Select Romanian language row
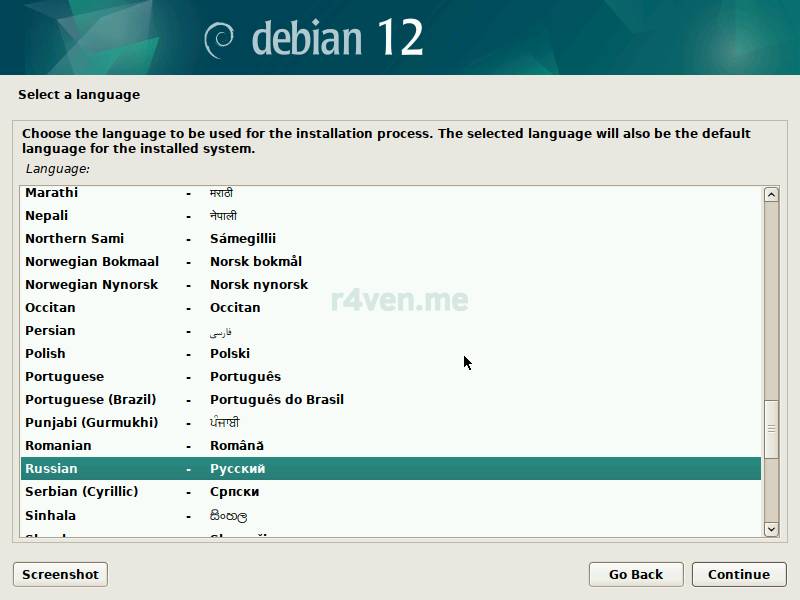Screen dimensions: 800x600 (58, 446)
